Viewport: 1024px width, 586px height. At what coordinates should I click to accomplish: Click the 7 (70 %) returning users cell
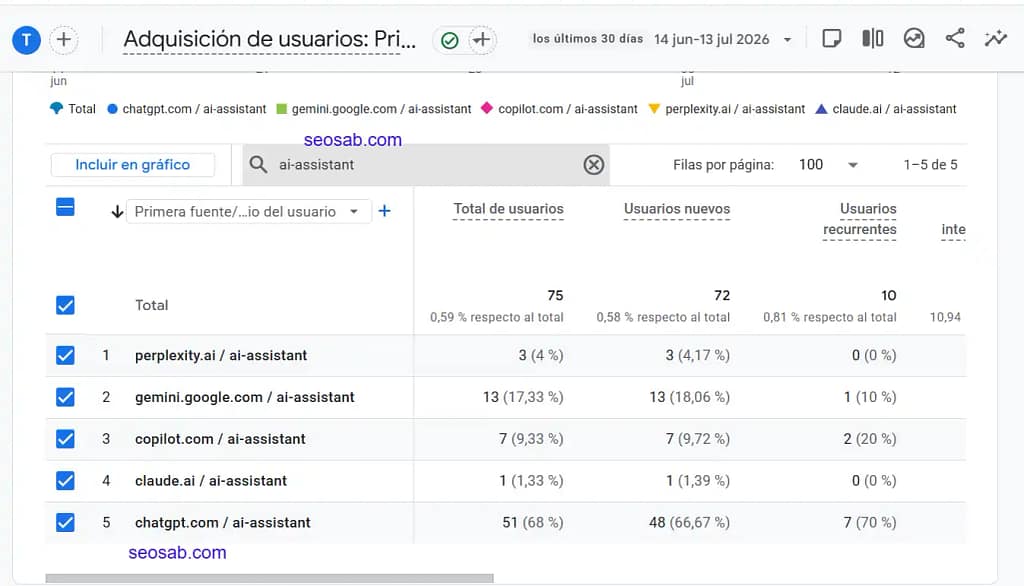point(869,523)
